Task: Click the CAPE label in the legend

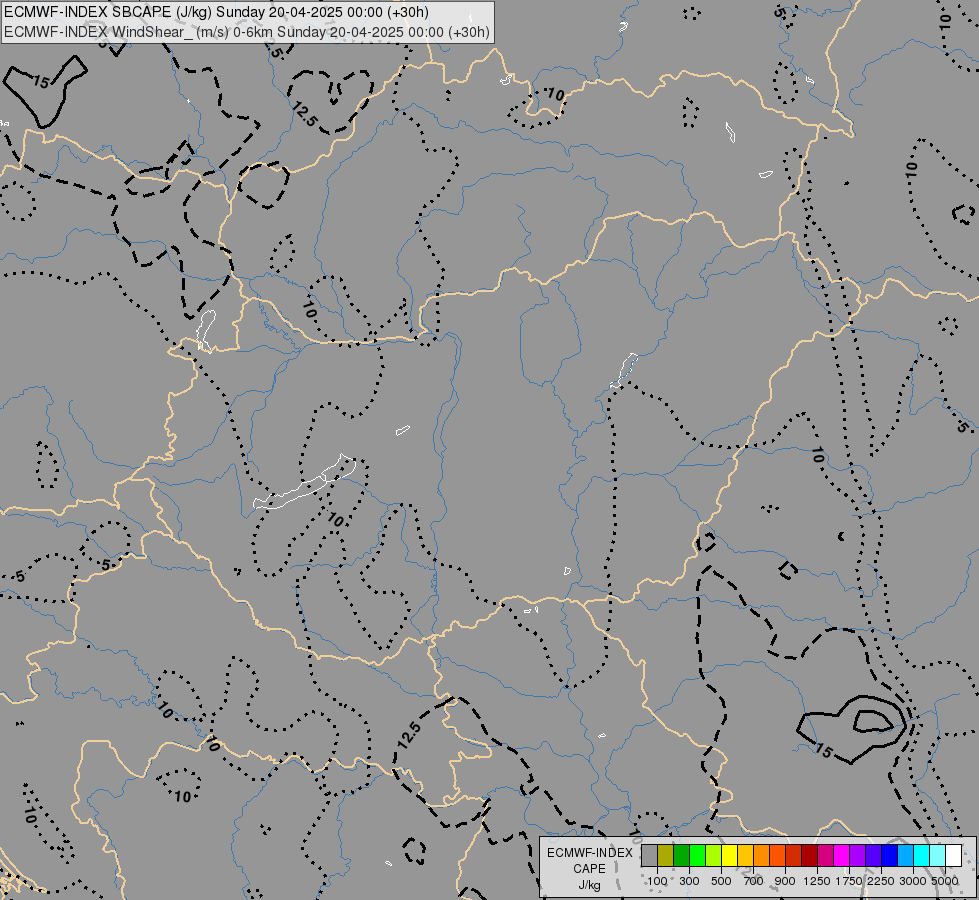Action: pyautogui.click(x=589, y=869)
